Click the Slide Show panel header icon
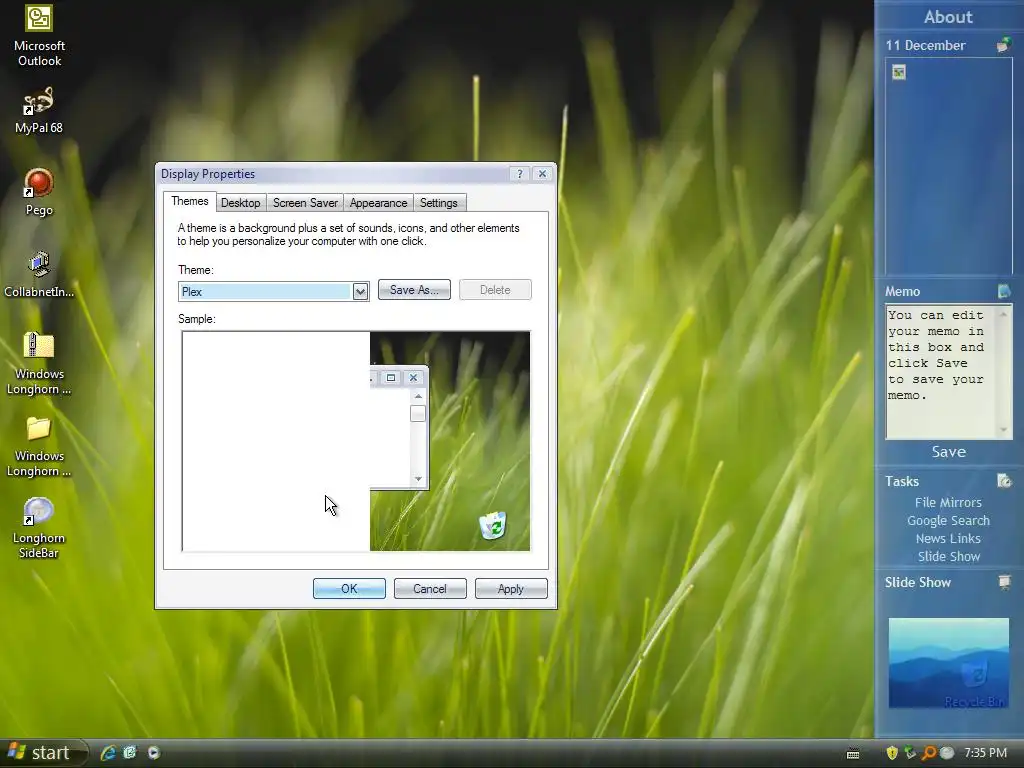Image resolution: width=1024 pixels, height=768 pixels. (1004, 581)
